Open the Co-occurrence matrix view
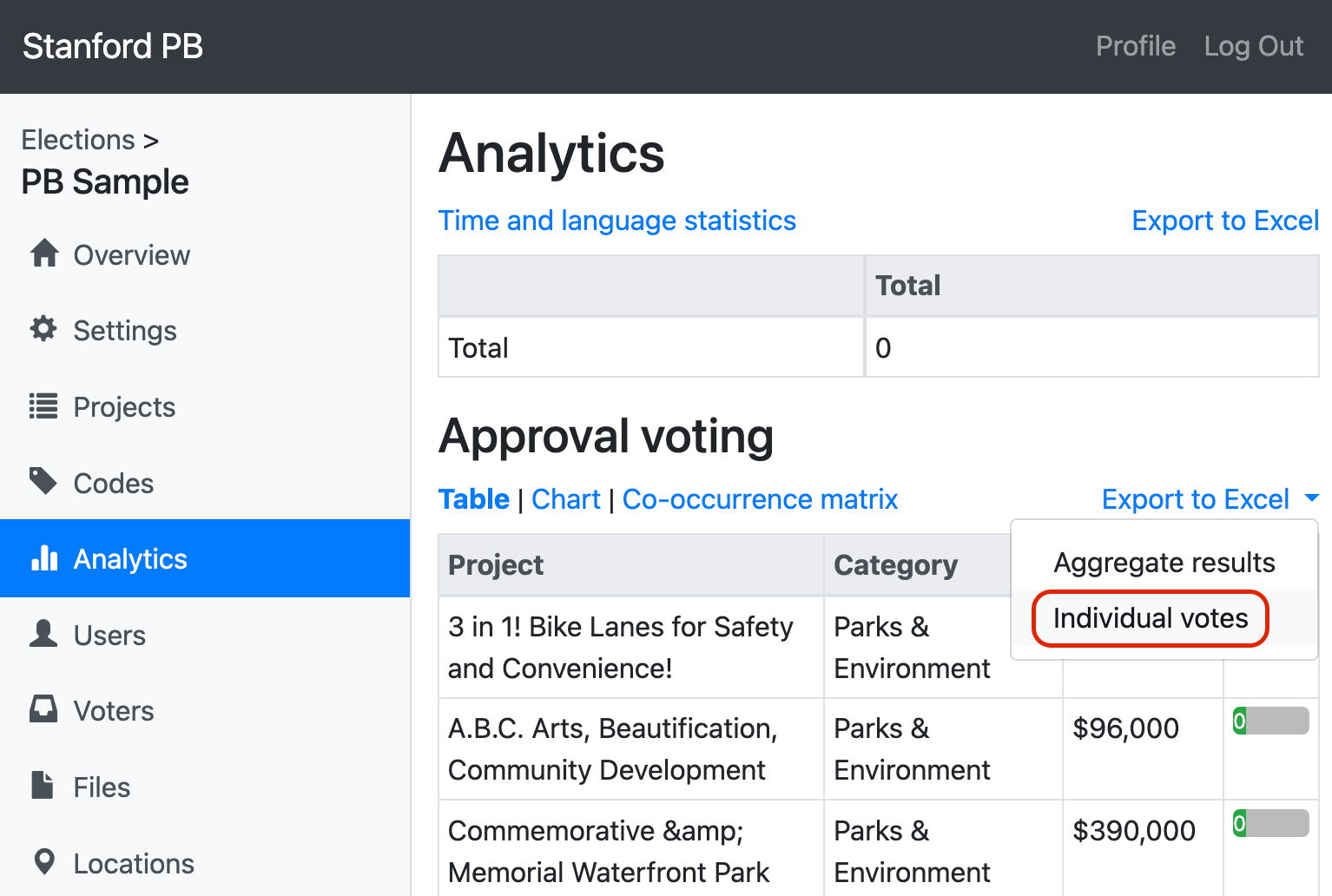1332x896 pixels. pyautogui.click(x=760, y=499)
